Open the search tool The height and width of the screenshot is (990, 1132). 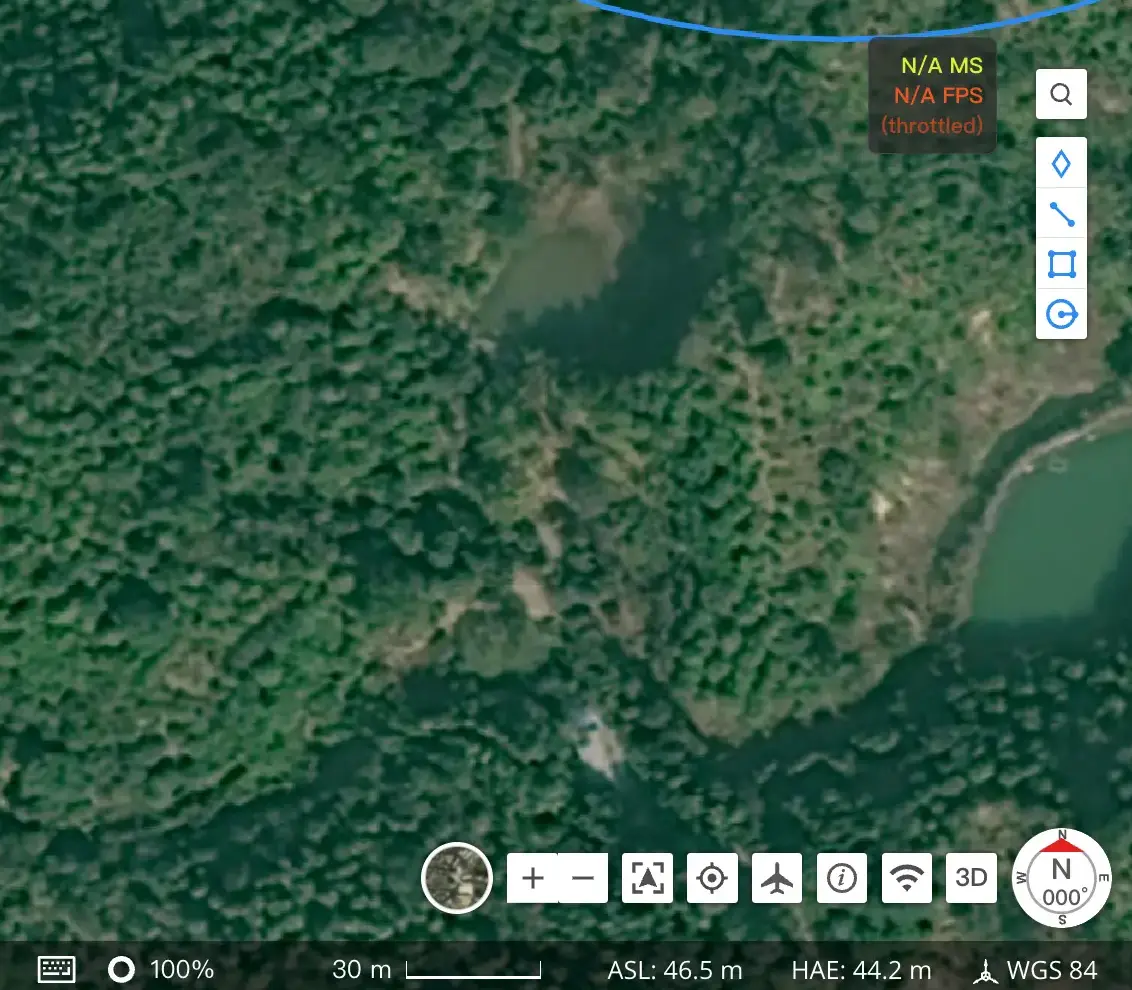click(1061, 94)
